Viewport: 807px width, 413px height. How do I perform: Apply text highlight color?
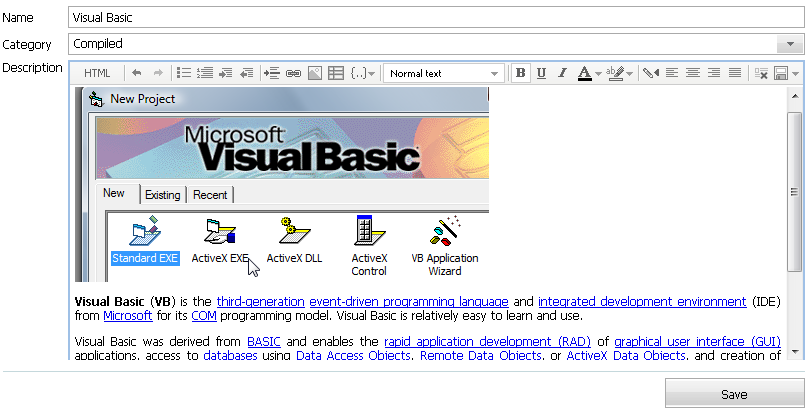point(615,73)
